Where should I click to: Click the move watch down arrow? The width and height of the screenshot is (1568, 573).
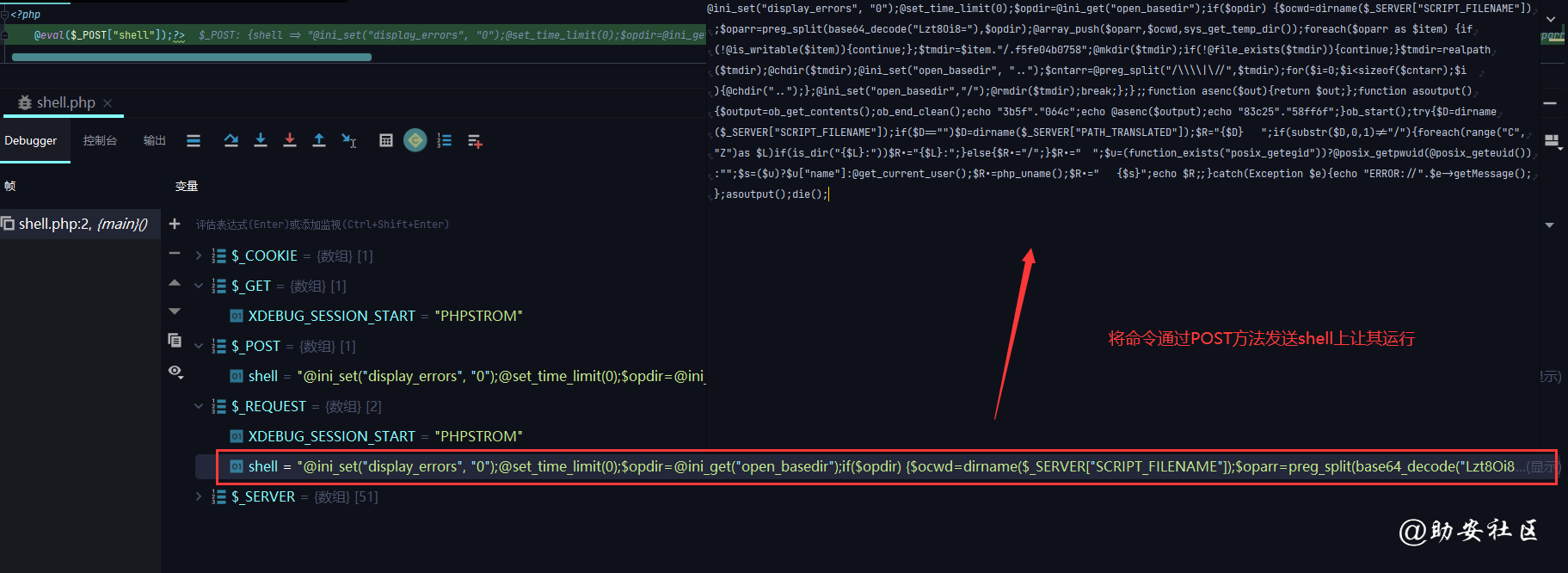[175, 311]
